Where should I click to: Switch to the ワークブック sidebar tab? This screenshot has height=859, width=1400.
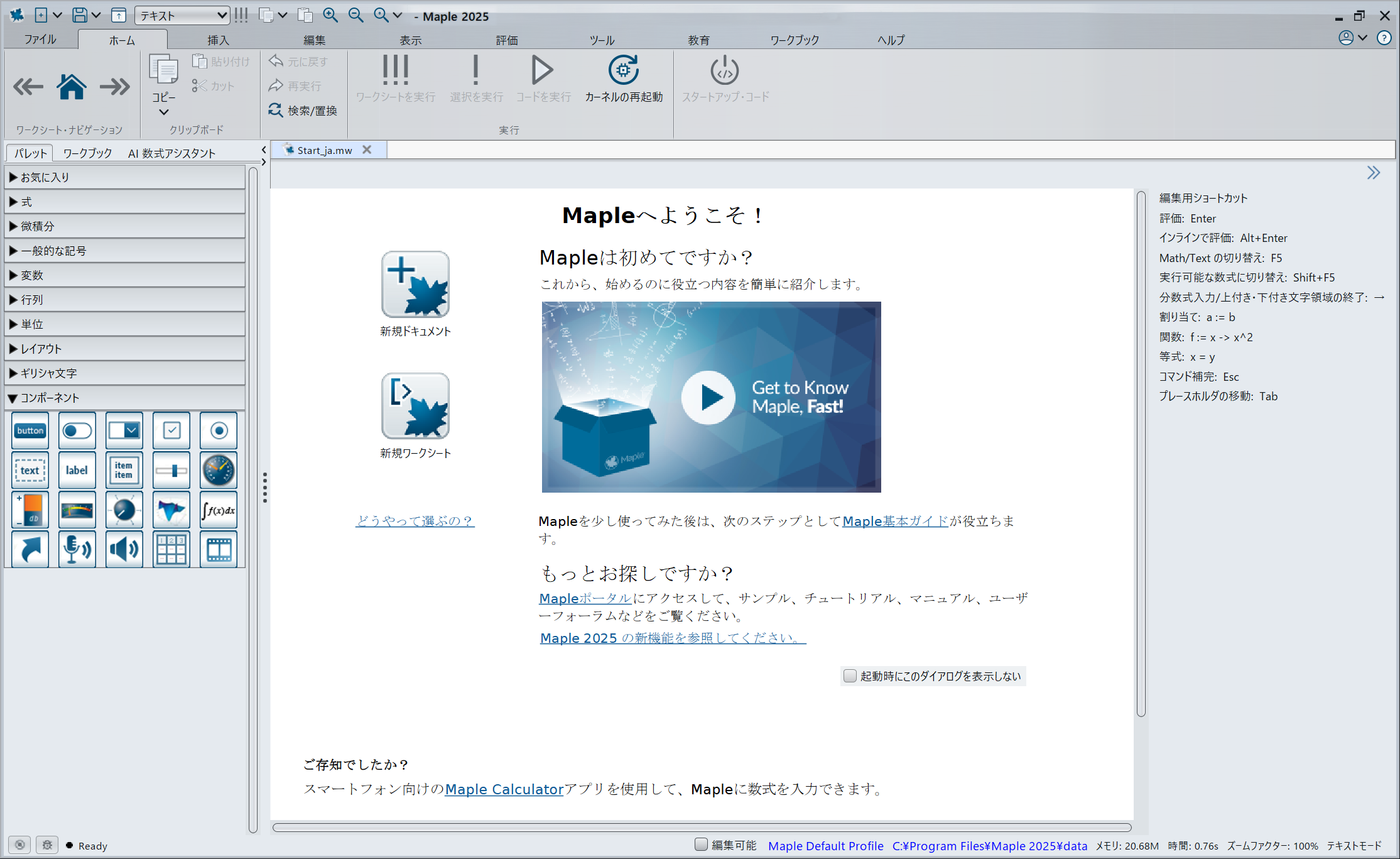[x=87, y=153]
